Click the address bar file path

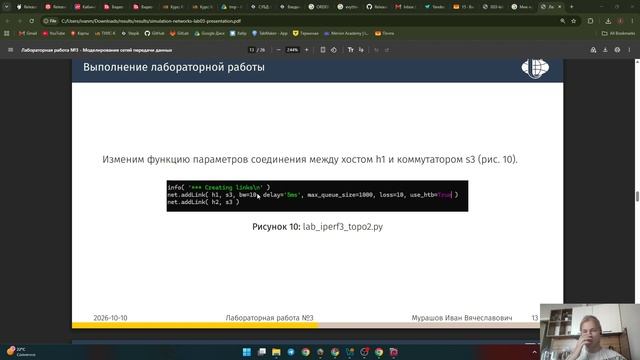[x=151, y=21]
